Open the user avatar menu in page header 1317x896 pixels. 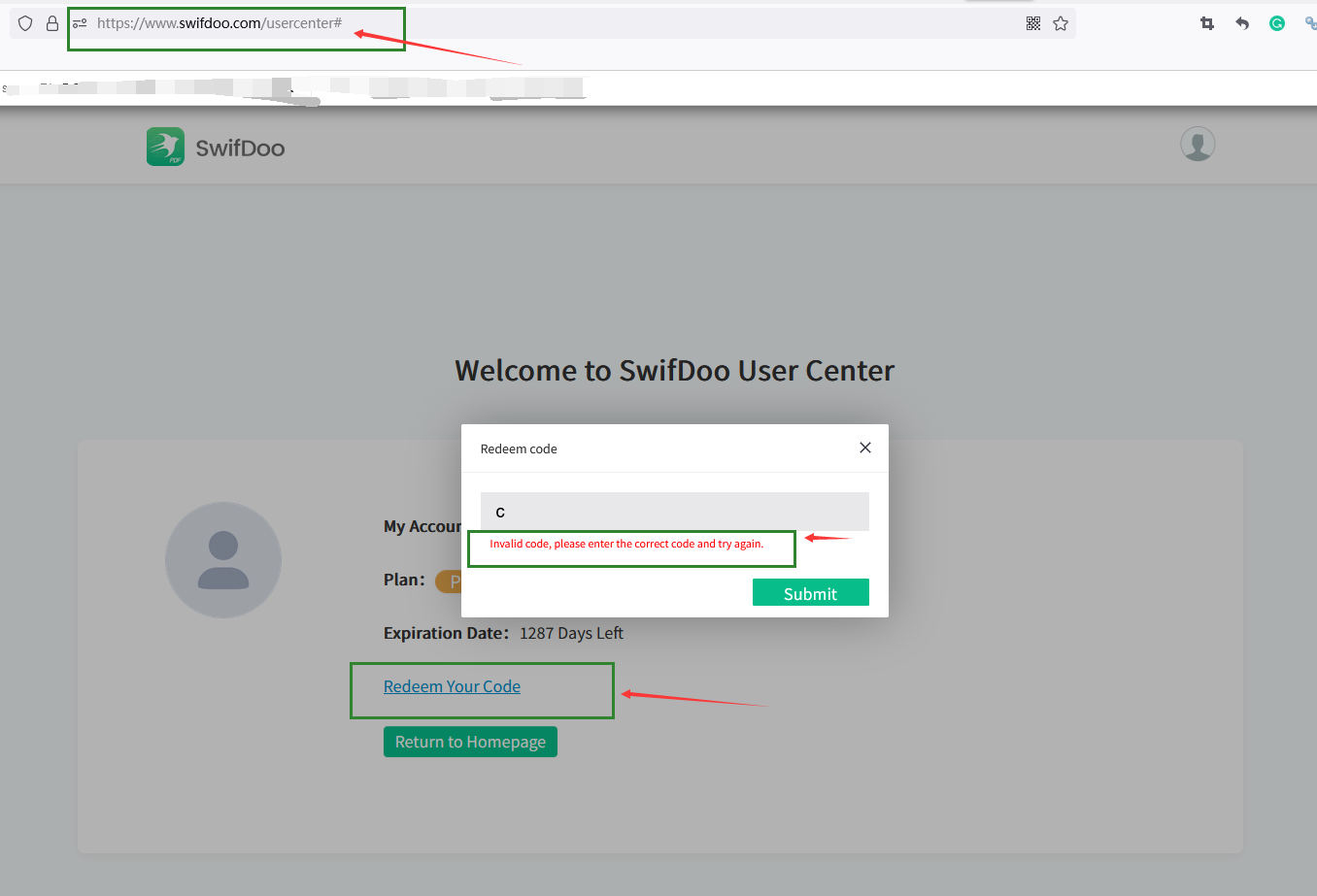[x=1198, y=144]
